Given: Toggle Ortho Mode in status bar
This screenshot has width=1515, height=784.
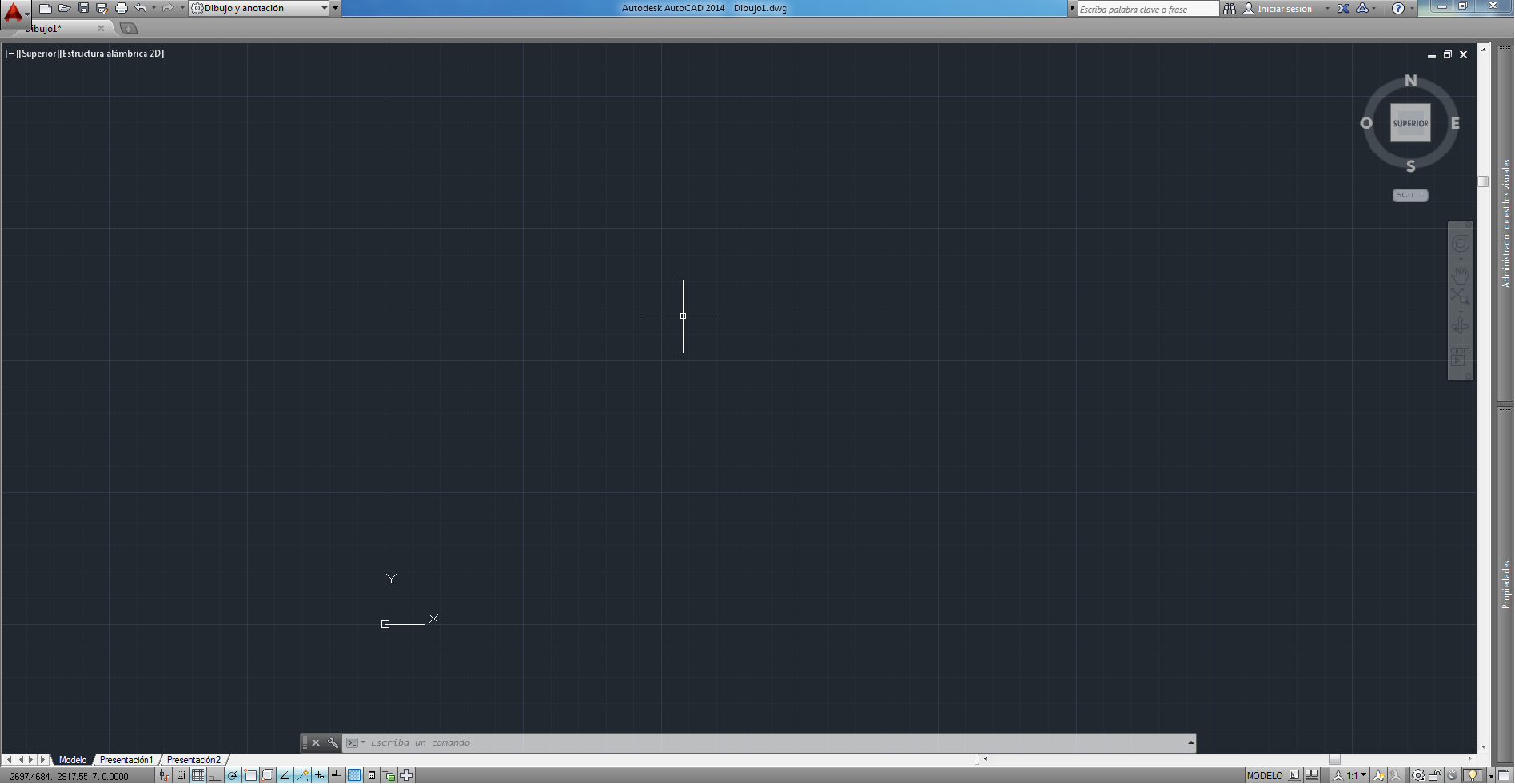Looking at the screenshot, I should pyautogui.click(x=215, y=775).
